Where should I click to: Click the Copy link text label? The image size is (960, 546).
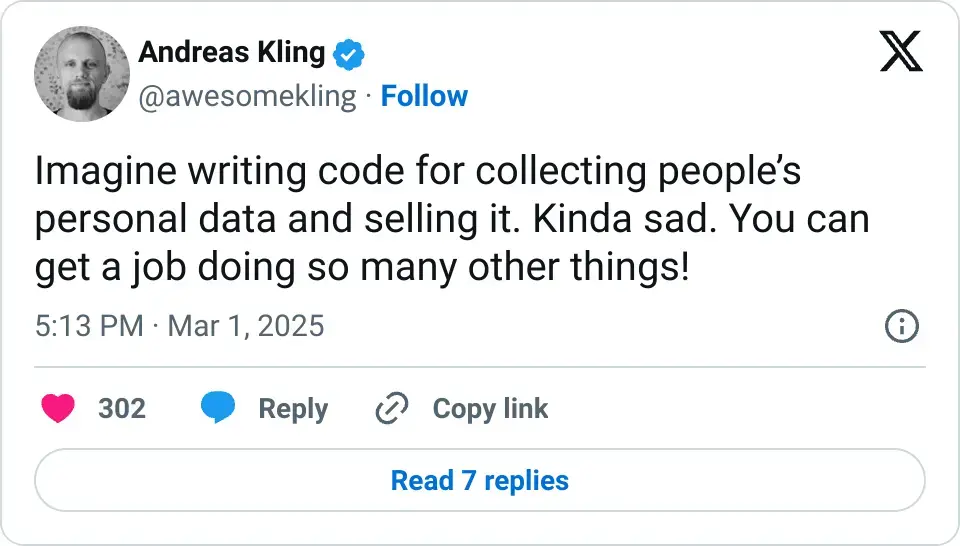click(490, 408)
